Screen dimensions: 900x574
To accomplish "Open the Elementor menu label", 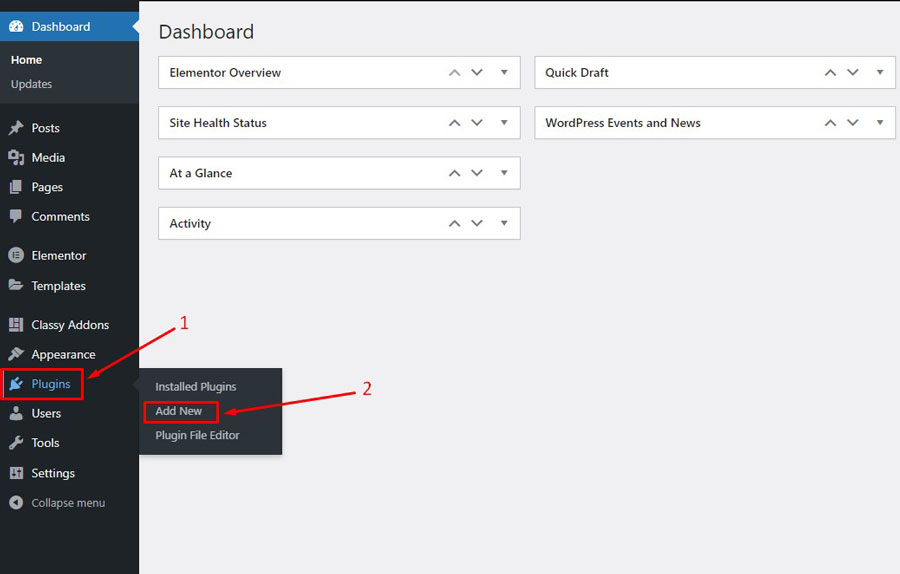I will [x=59, y=255].
